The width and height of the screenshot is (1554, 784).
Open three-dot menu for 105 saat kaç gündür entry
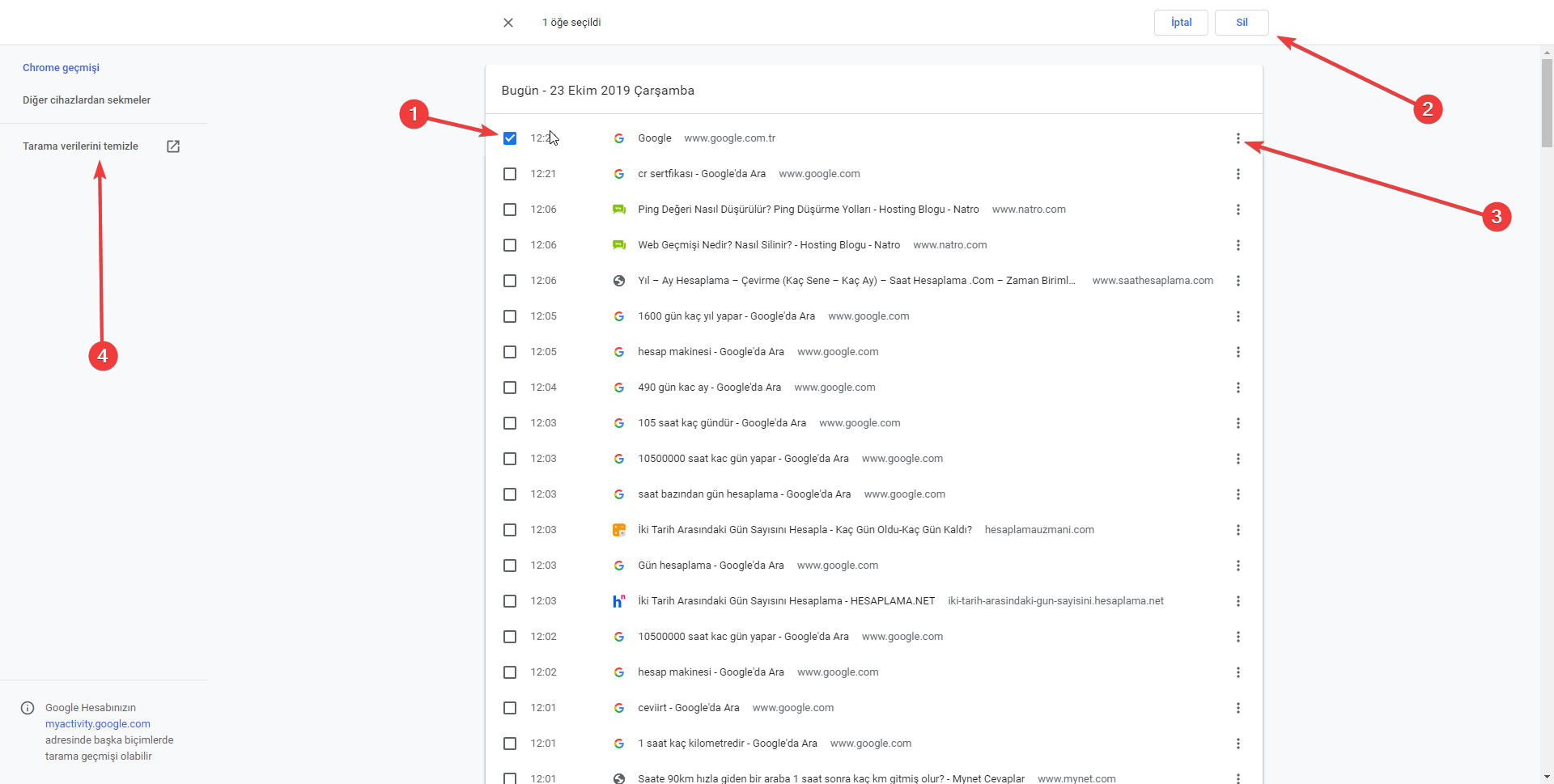point(1238,423)
